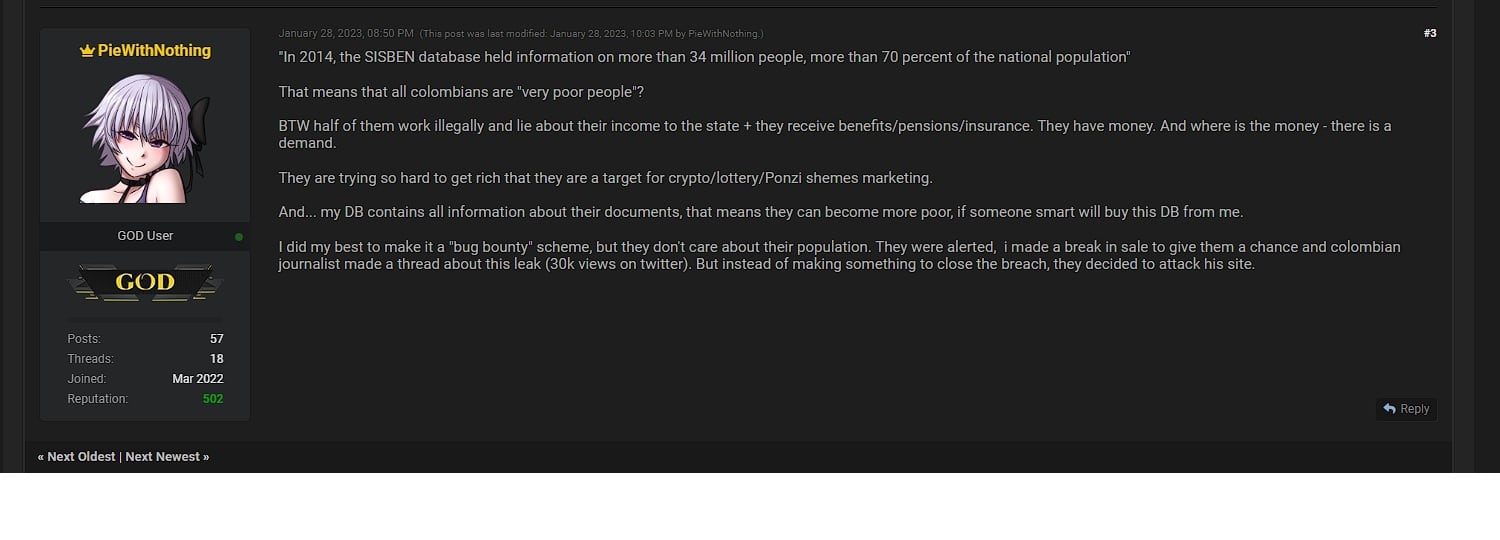
Task: Click PieWithNothing in the last-modified note
Action: click(x=724, y=34)
